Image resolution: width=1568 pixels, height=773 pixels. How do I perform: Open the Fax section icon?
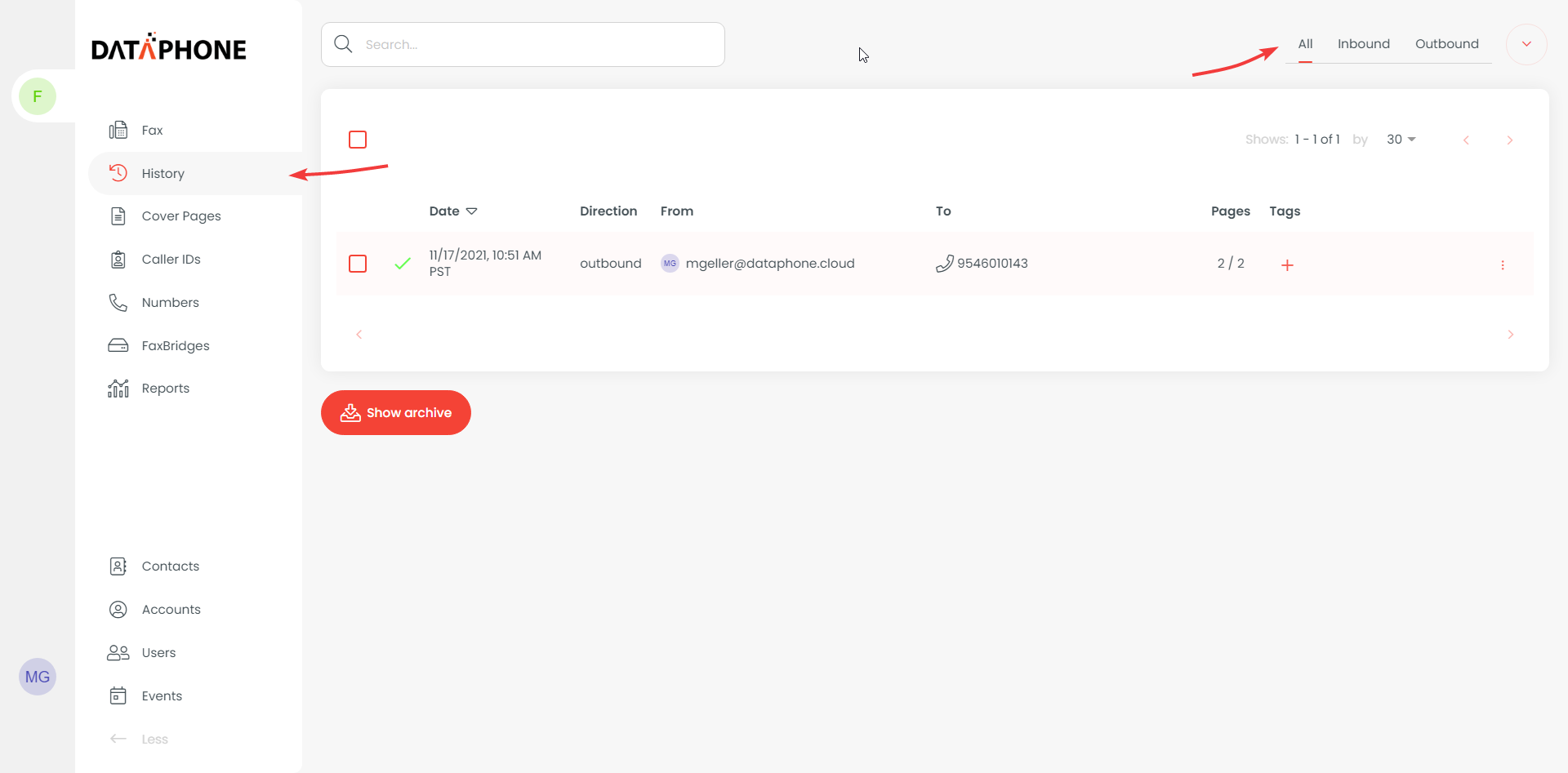[118, 131]
